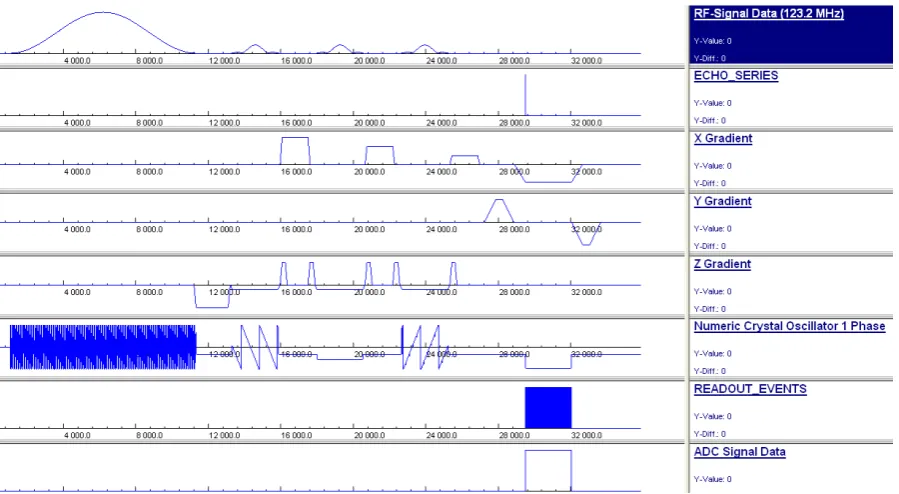Click Y-Value: 0 under RF-Signal Data

click(x=713, y=41)
